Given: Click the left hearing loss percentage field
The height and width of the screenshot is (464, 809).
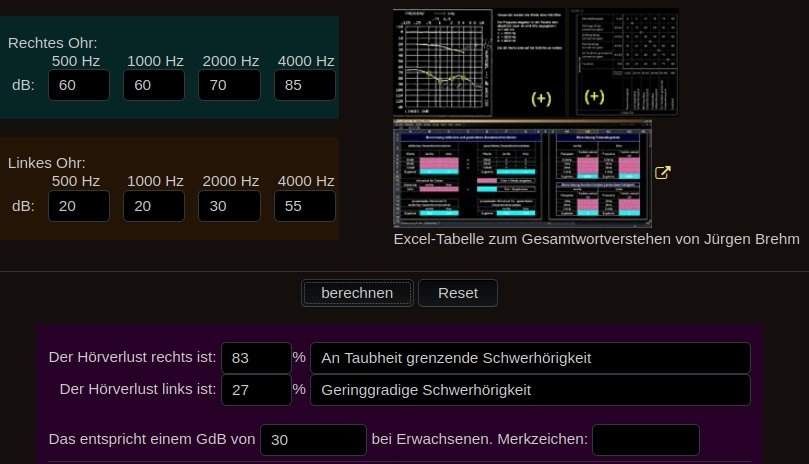Looking at the screenshot, I should 255,390.
